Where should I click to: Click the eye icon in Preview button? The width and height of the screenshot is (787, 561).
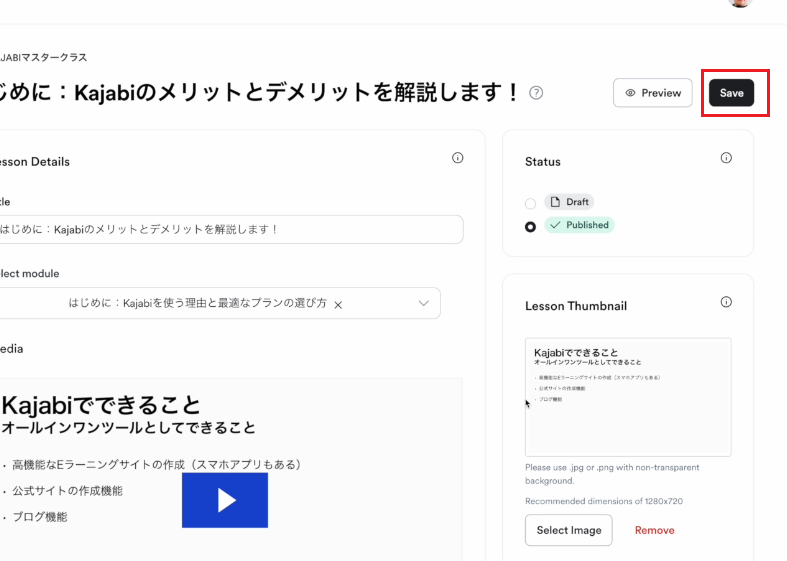[x=630, y=93]
